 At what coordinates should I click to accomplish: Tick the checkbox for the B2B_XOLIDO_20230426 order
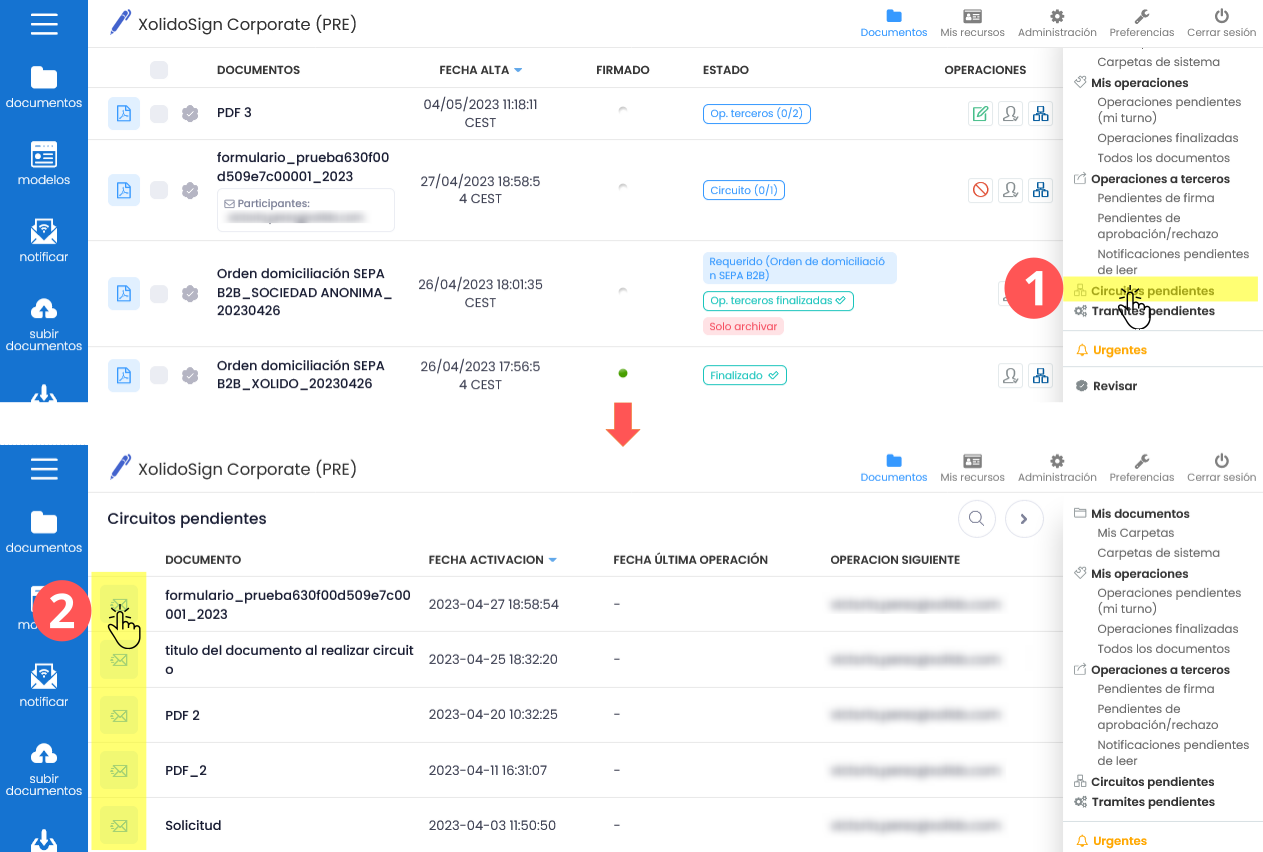[159, 375]
